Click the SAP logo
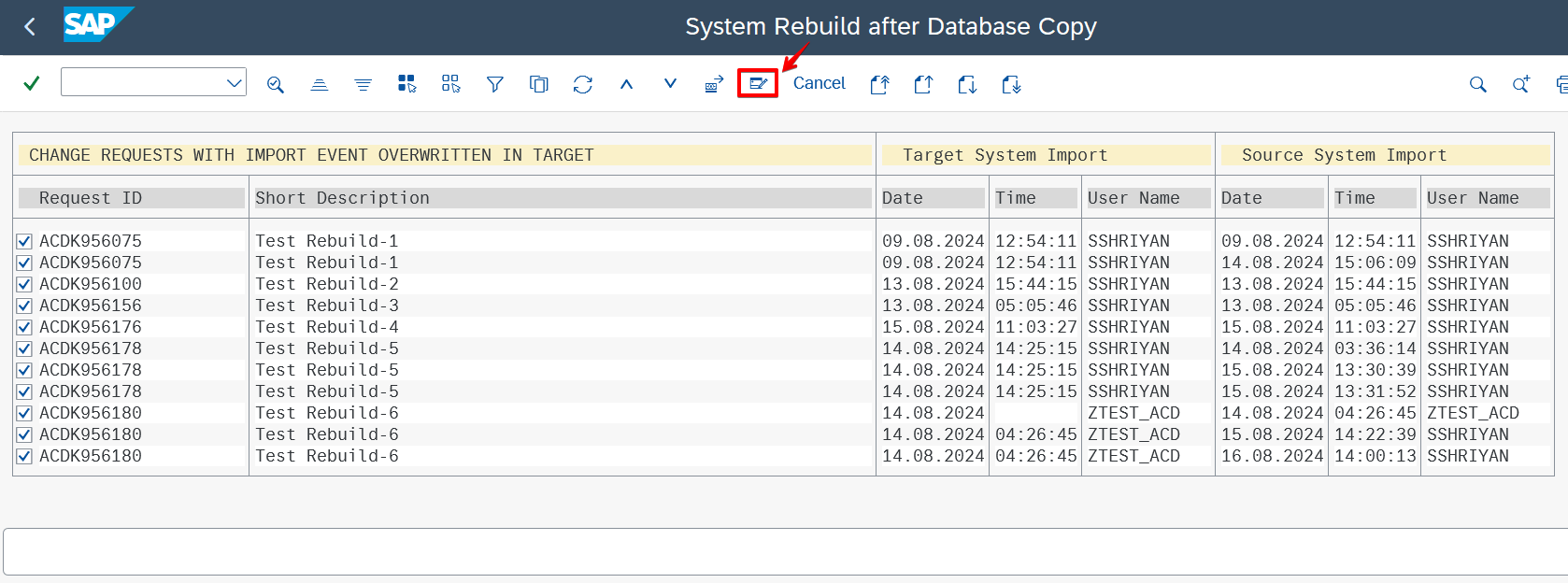This screenshot has height=583, width=1568. click(x=98, y=24)
